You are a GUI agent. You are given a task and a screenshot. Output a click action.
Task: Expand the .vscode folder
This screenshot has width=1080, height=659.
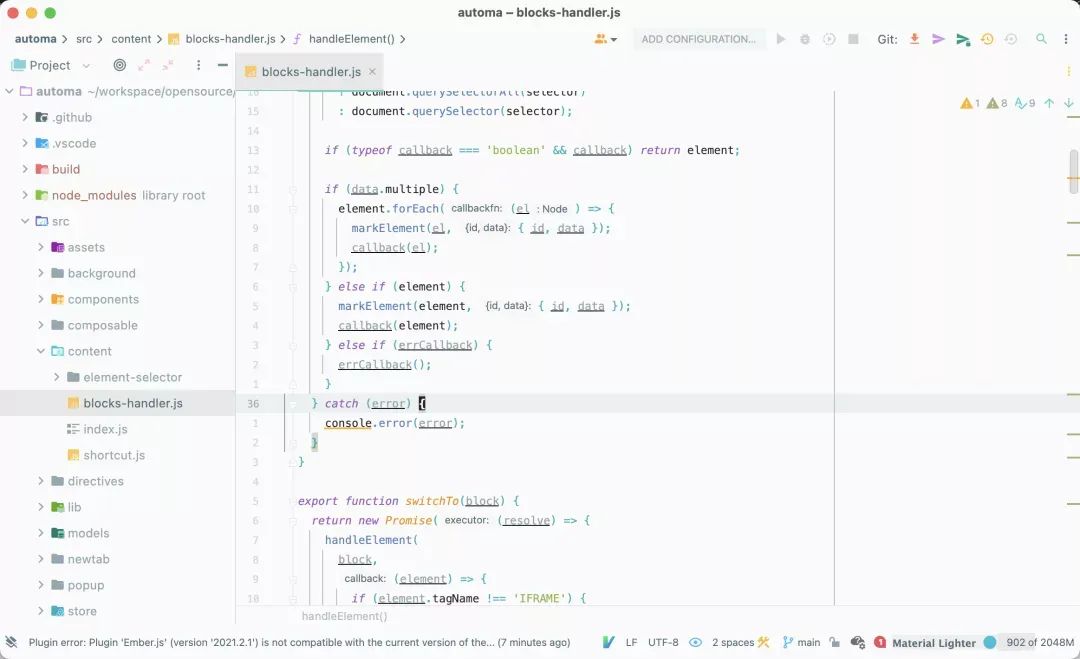25,143
